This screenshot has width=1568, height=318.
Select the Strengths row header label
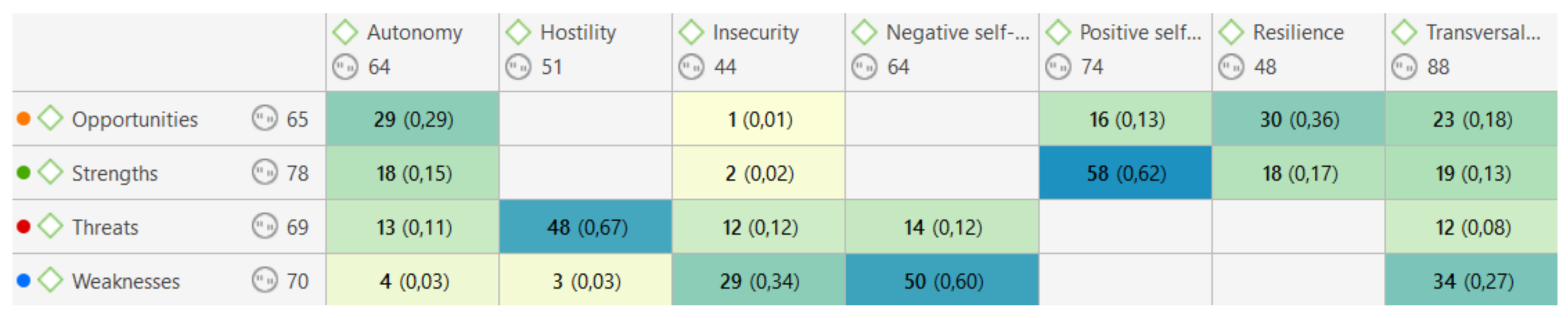115,173
